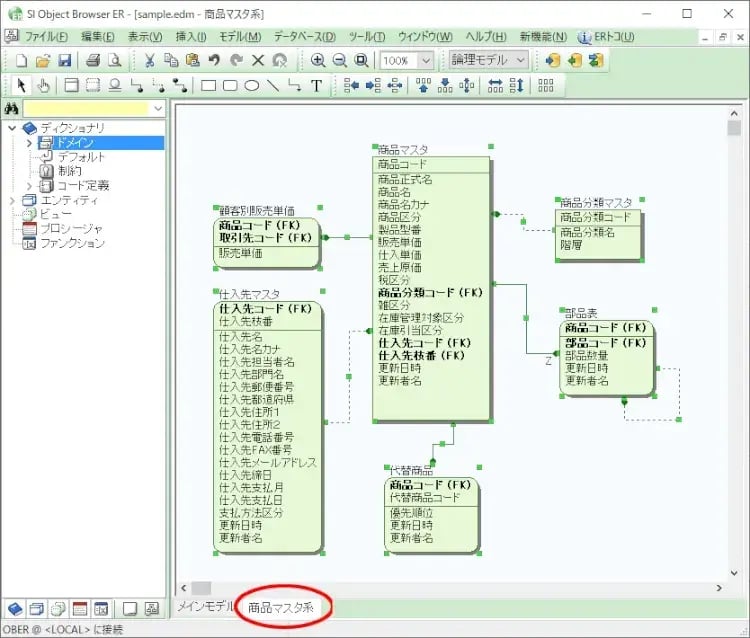The width and height of the screenshot is (750, 638).
Task: Switch to the メインモデル tab
Action: (x=205, y=607)
